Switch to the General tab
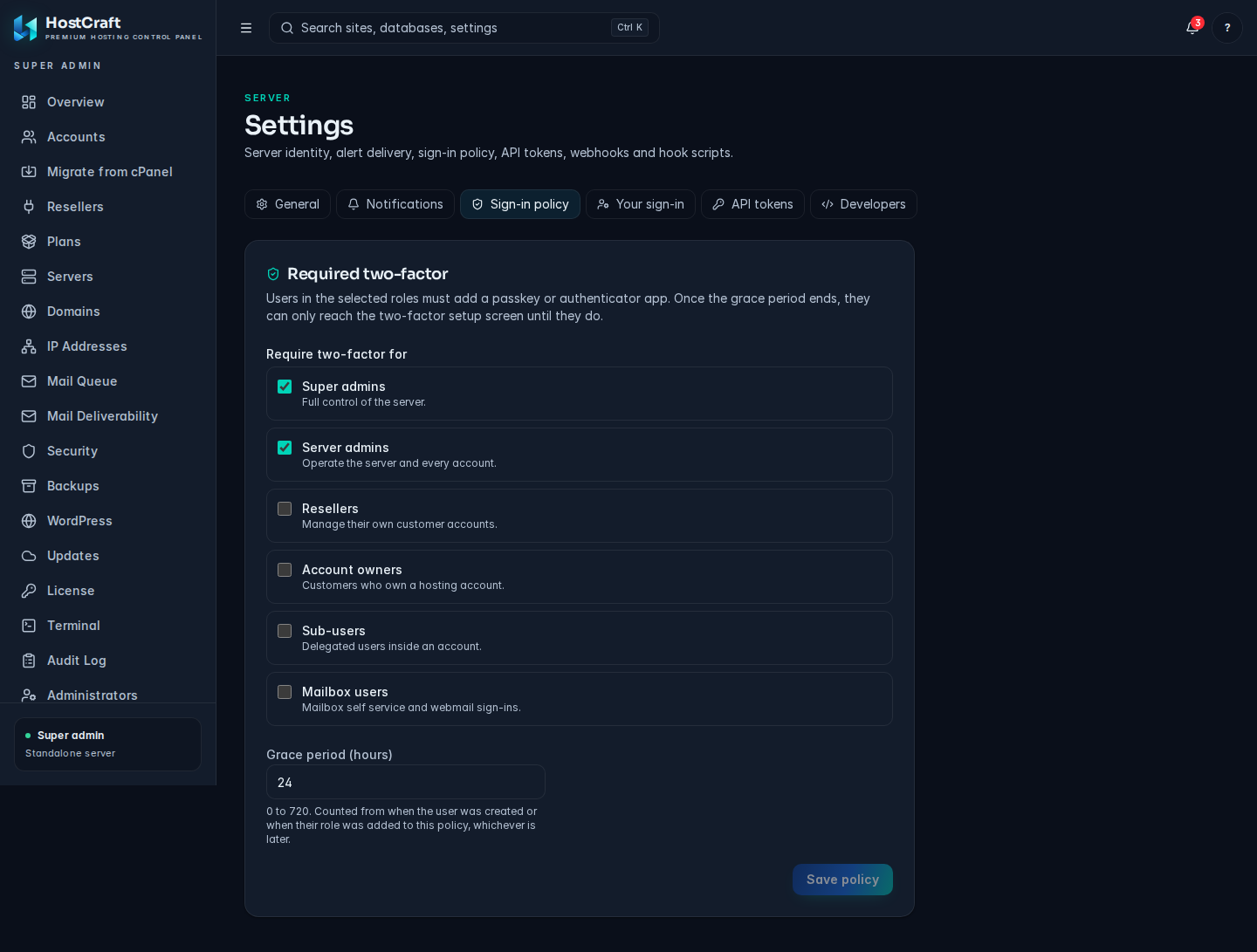 (287, 204)
